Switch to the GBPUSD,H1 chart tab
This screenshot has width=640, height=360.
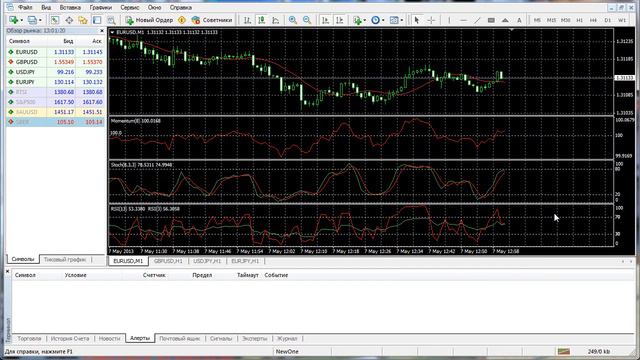[168, 261]
